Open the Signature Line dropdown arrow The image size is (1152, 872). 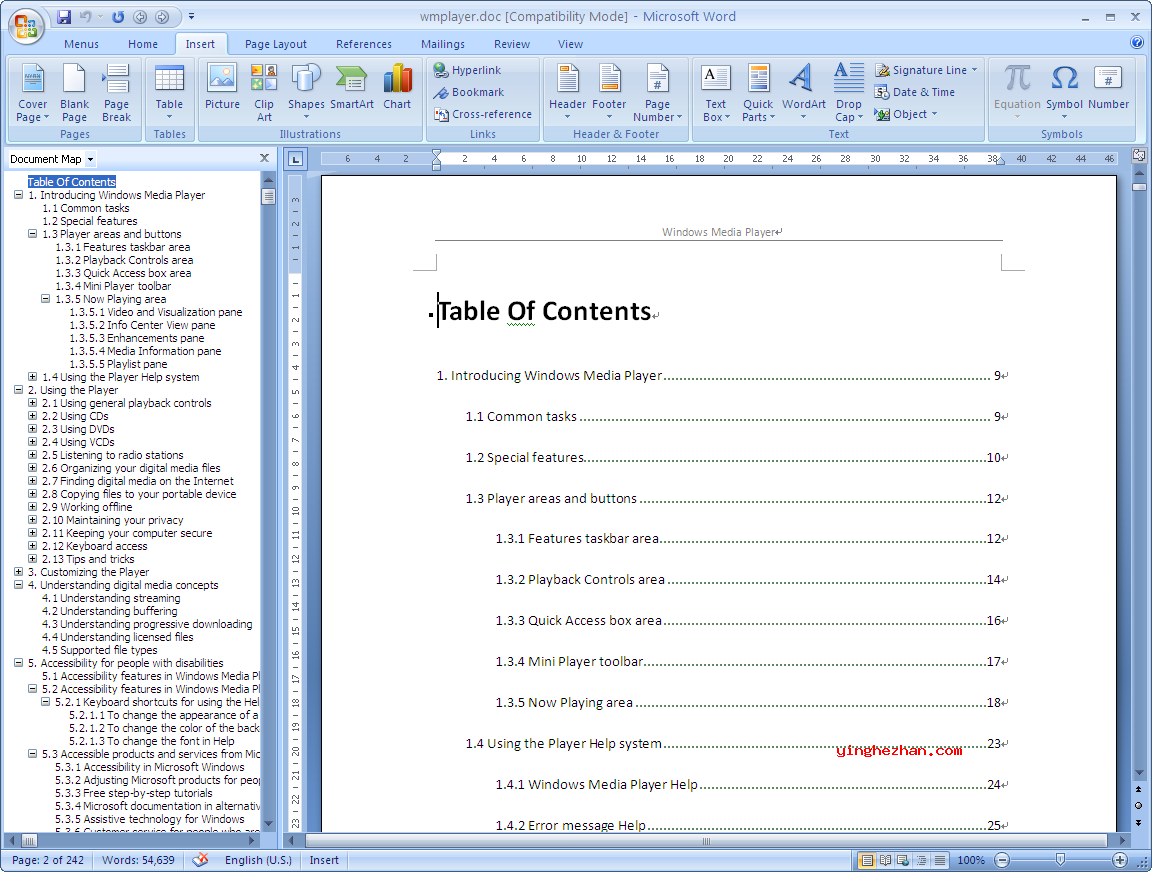[974, 70]
